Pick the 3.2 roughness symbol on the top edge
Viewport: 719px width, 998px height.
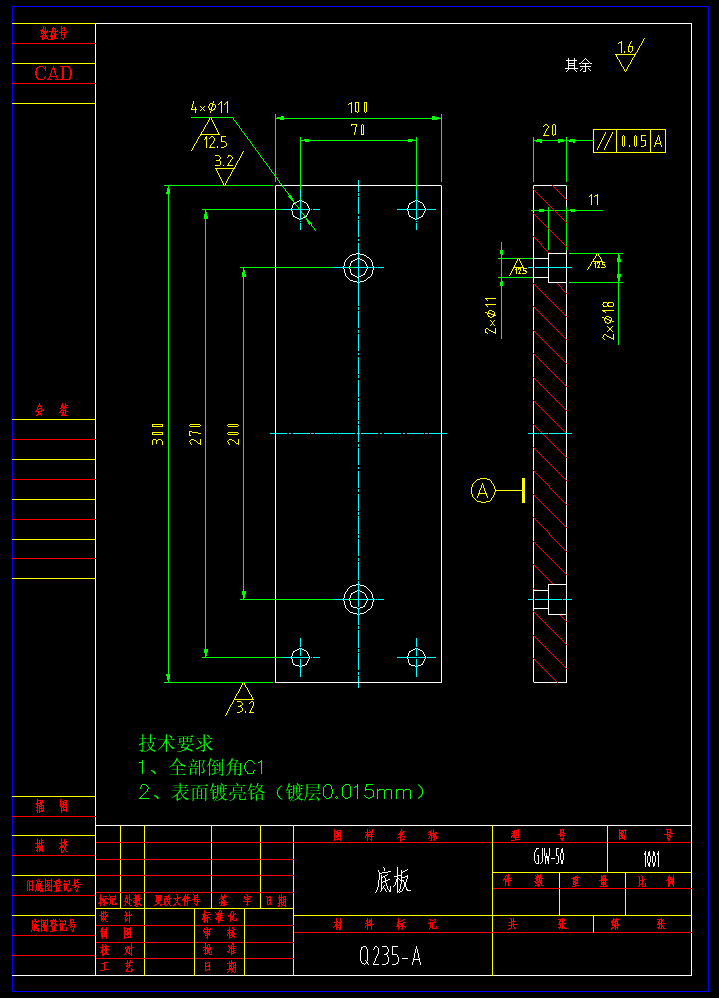(x=228, y=168)
